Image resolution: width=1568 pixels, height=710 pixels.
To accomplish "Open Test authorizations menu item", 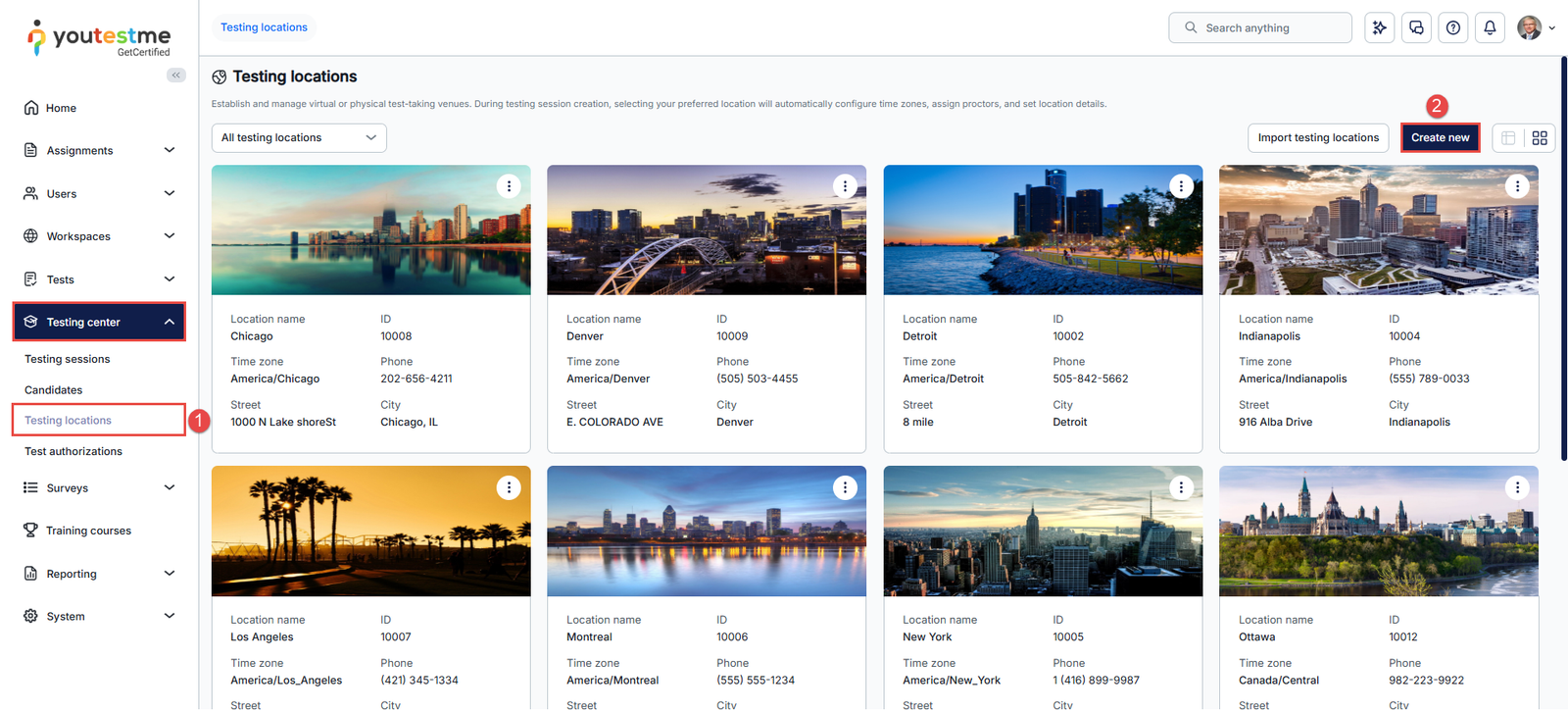I will pos(73,451).
